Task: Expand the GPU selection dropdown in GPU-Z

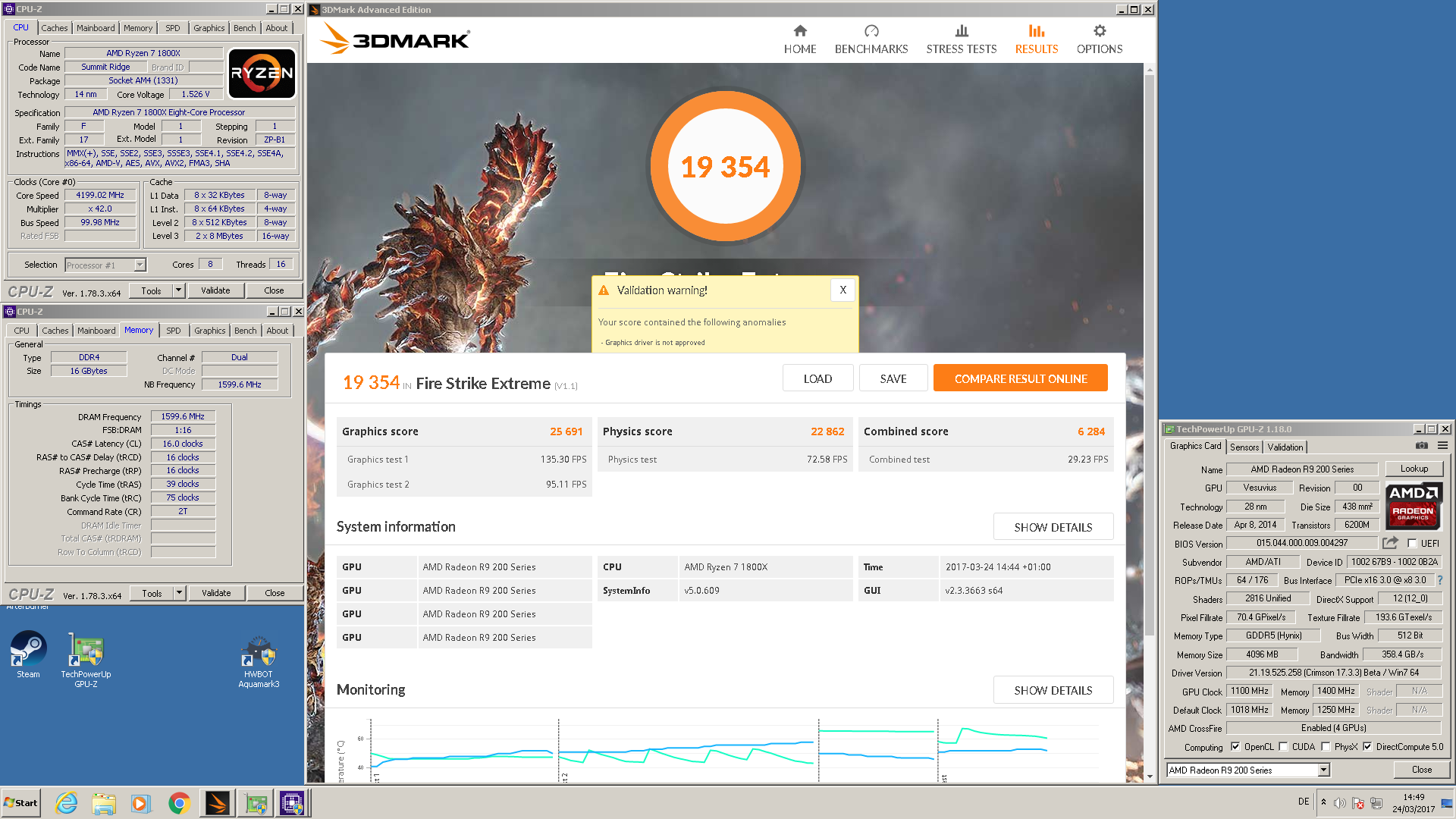Action: click(1323, 770)
